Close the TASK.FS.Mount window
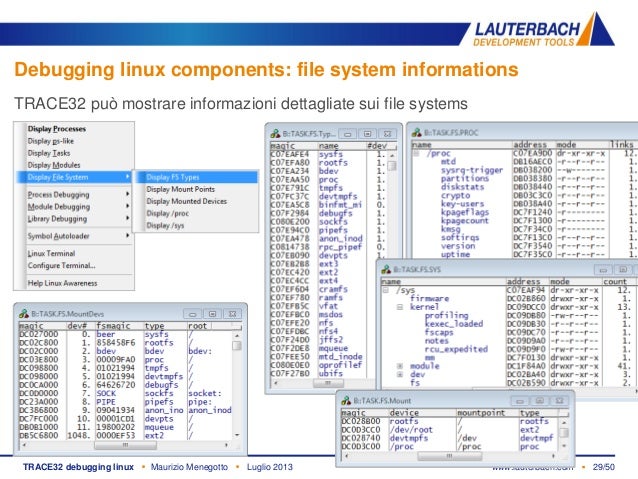This screenshot has width=638, height=479. [559, 400]
